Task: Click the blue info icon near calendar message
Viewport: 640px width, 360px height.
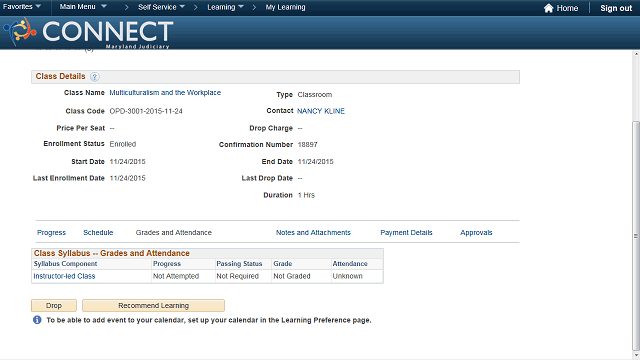Action: [37, 320]
